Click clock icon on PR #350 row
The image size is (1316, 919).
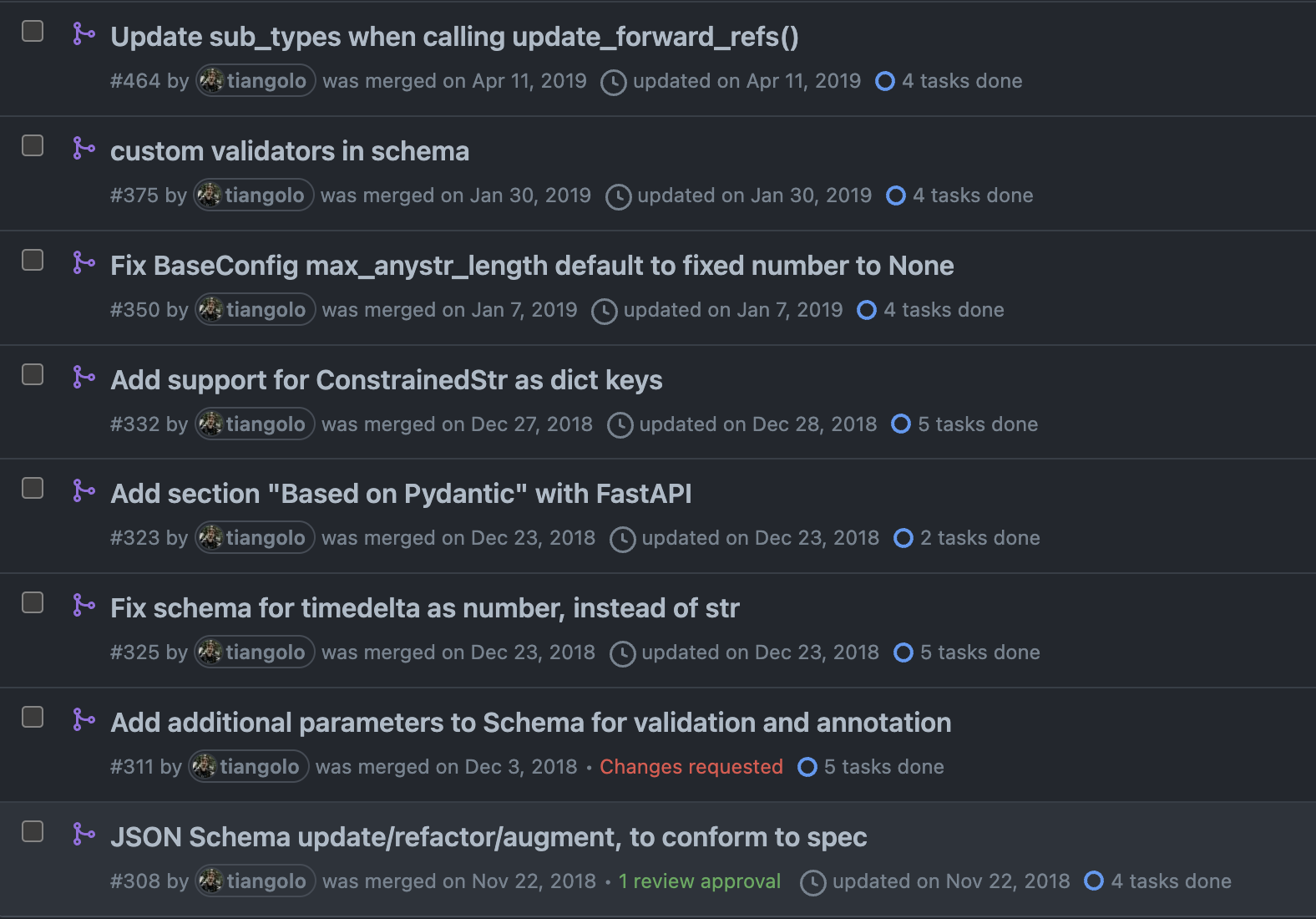click(x=604, y=311)
